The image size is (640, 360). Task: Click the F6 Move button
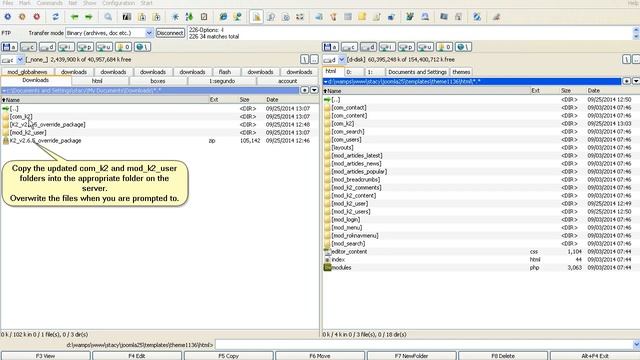(x=320, y=356)
